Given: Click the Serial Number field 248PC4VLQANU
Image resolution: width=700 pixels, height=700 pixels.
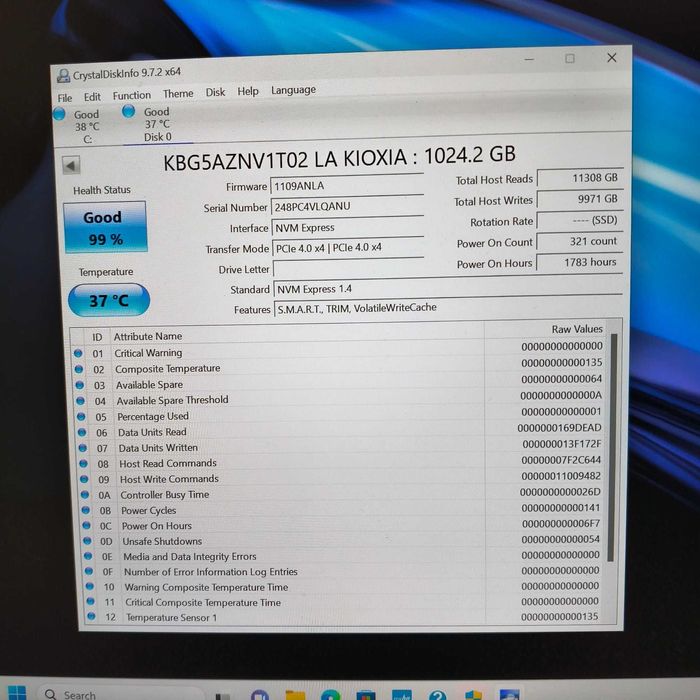Looking at the screenshot, I should tap(347, 206).
